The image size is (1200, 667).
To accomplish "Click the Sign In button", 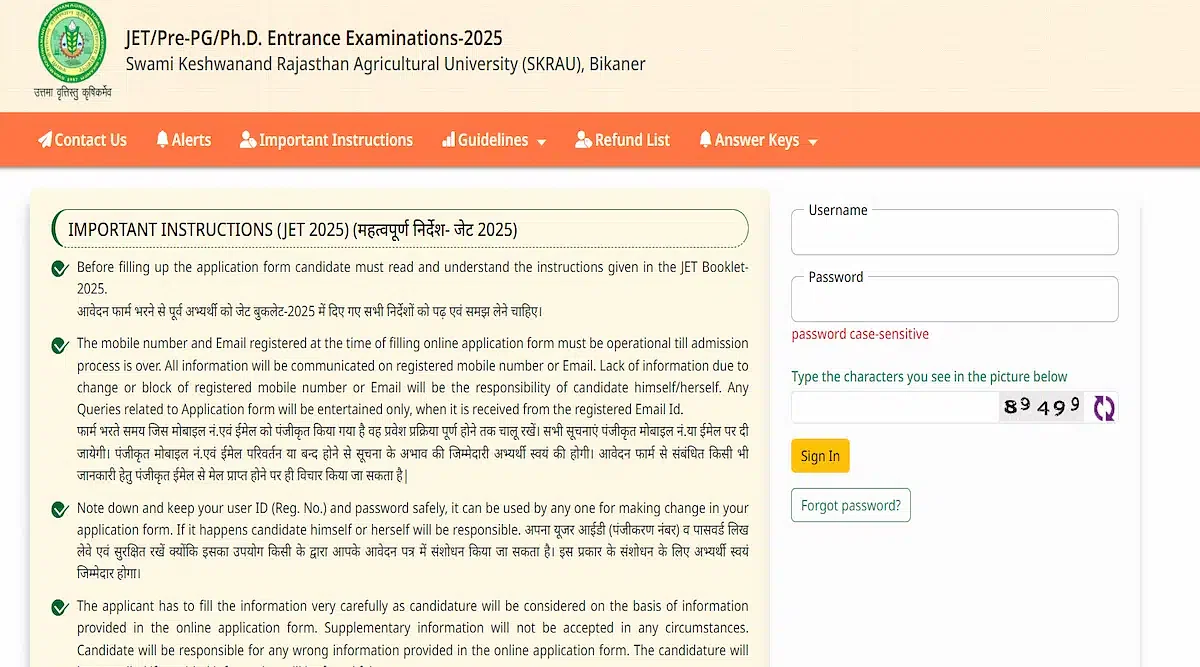I will pos(820,456).
